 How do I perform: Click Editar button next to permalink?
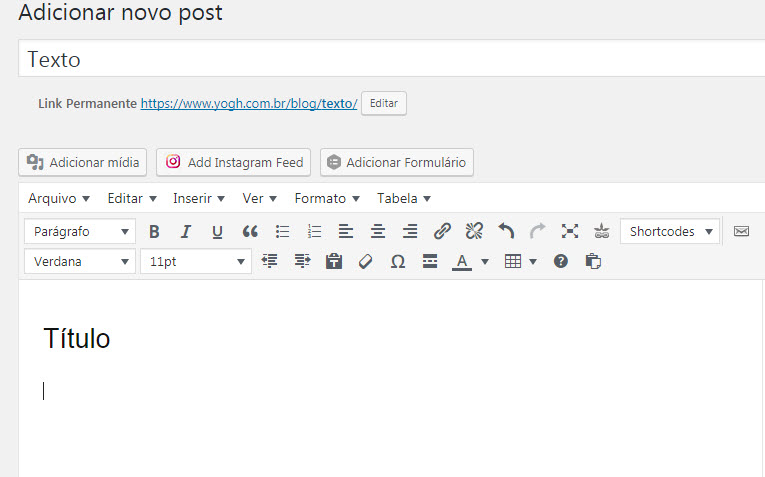pyautogui.click(x=384, y=103)
